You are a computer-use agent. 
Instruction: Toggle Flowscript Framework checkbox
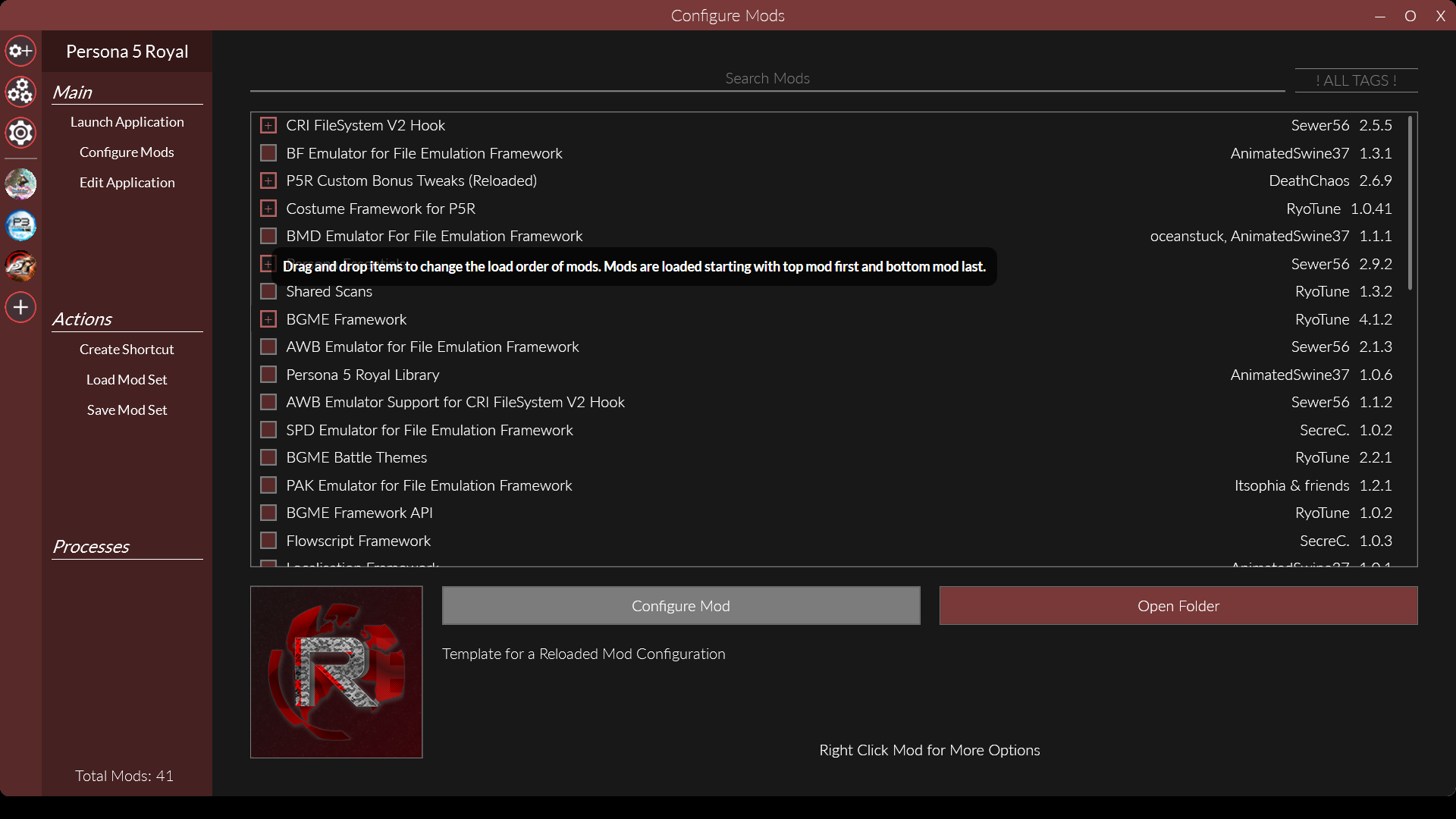(x=268, y=541)
